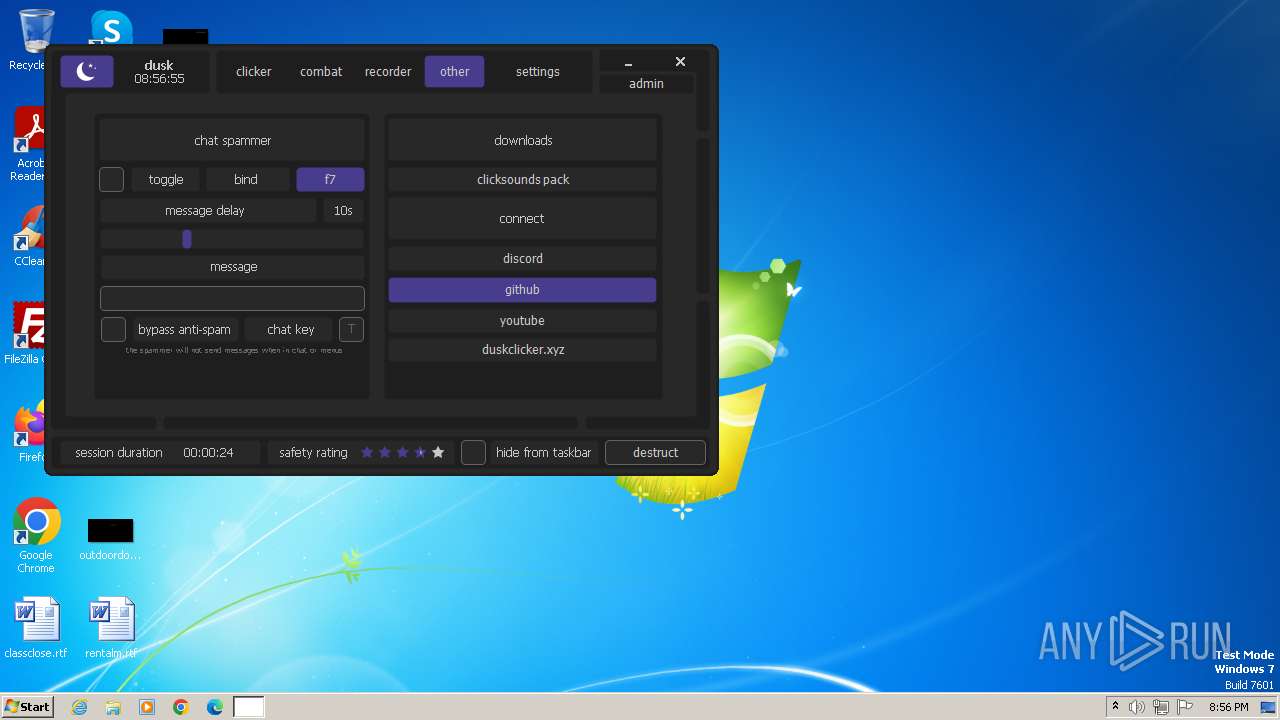Open the CCleaner desktop shortcut
Image resolution: width=1280 pixels, height=720 pixels.
pos(30,235)
